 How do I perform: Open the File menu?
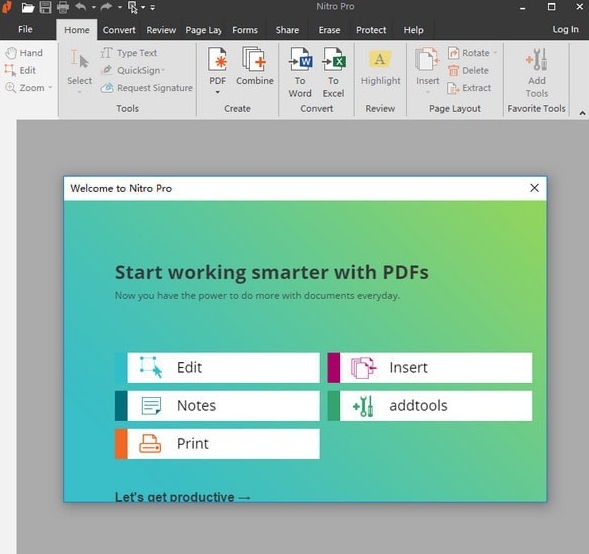(25, 29)
